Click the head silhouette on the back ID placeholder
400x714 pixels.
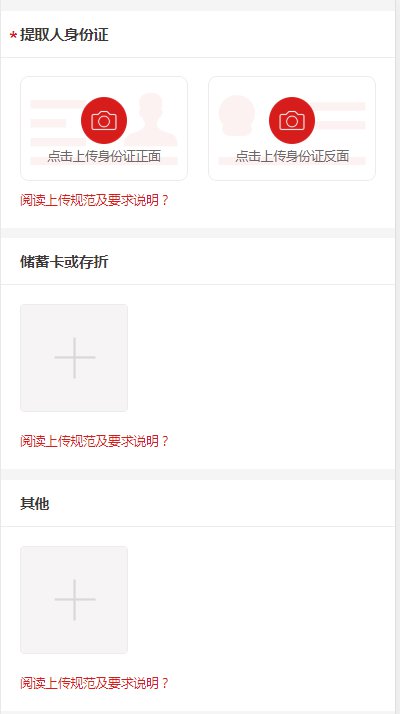pyautogui.click(x=236, y=115)
